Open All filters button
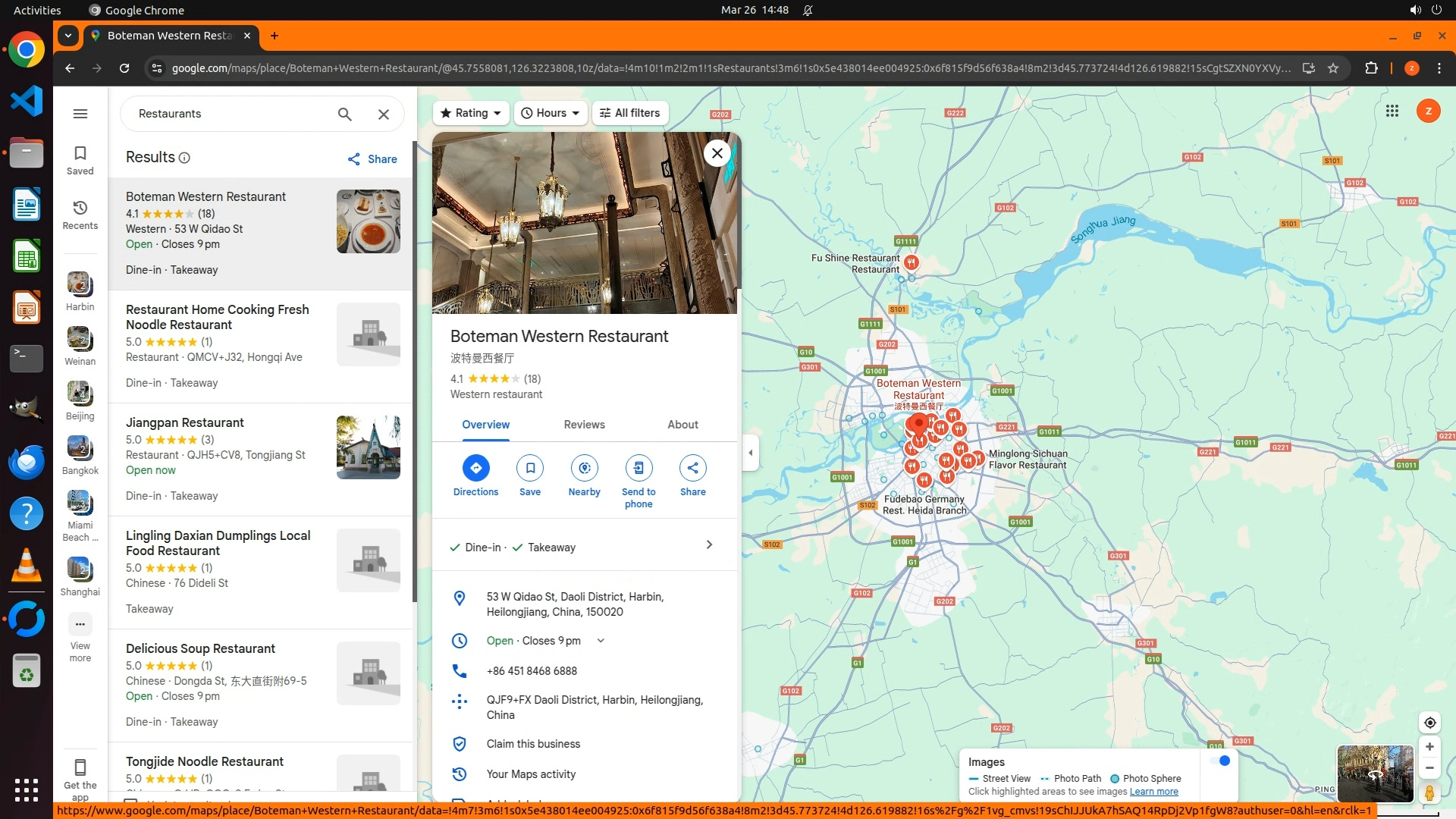The width and height of the screenshot is (1456, 819). coord(629,113)
